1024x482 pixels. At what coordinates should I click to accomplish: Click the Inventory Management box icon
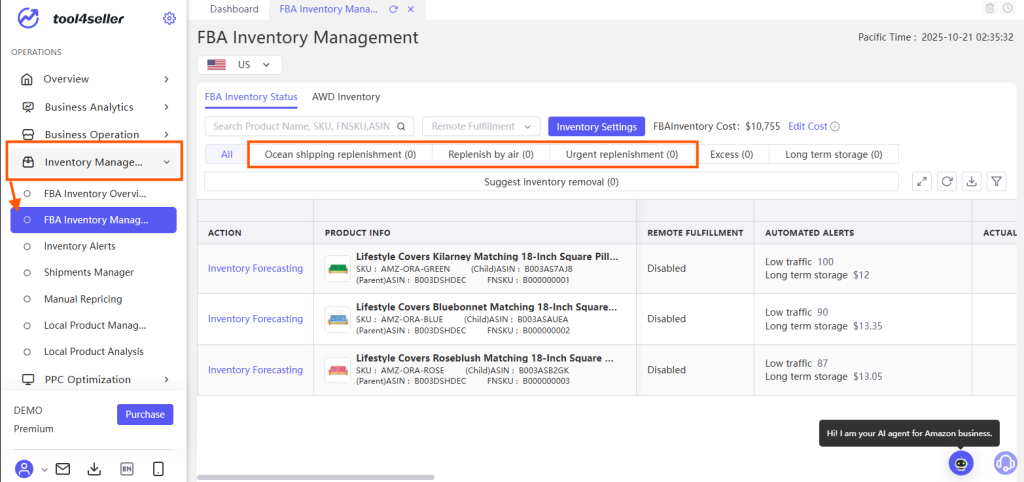point(28,162)
